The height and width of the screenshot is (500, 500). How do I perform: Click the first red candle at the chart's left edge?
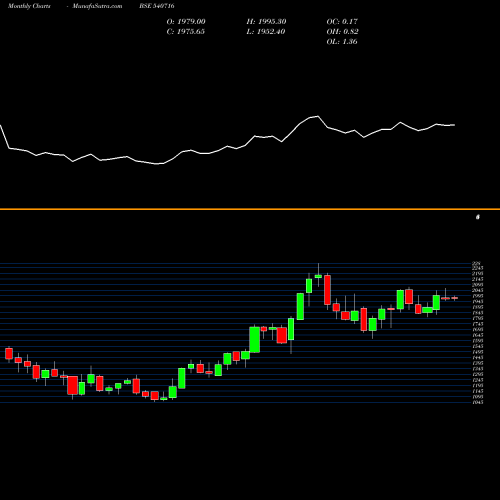tap(9, 354)
